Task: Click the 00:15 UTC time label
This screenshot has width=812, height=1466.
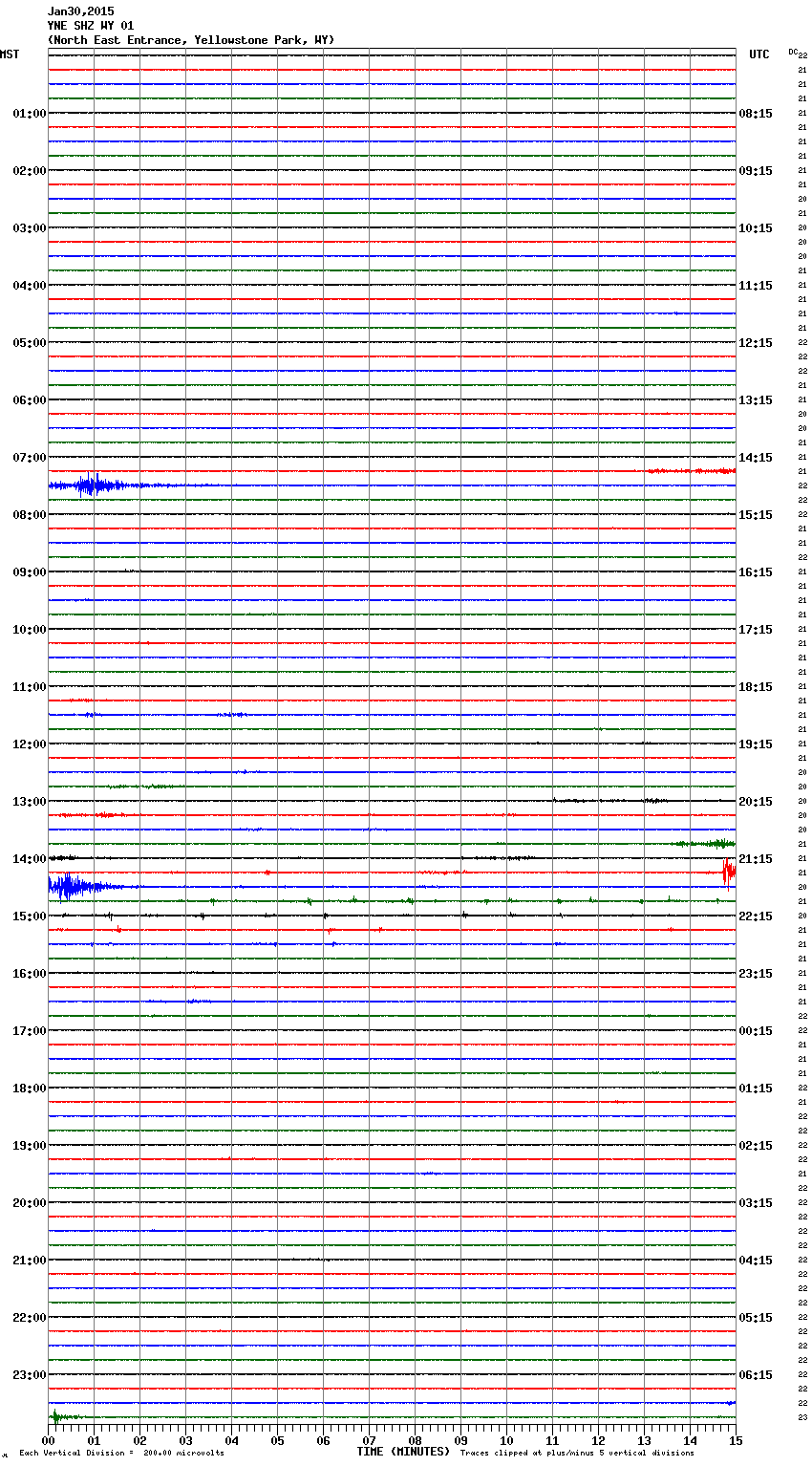Action: pyautogui.click(x=756, y=1031)
